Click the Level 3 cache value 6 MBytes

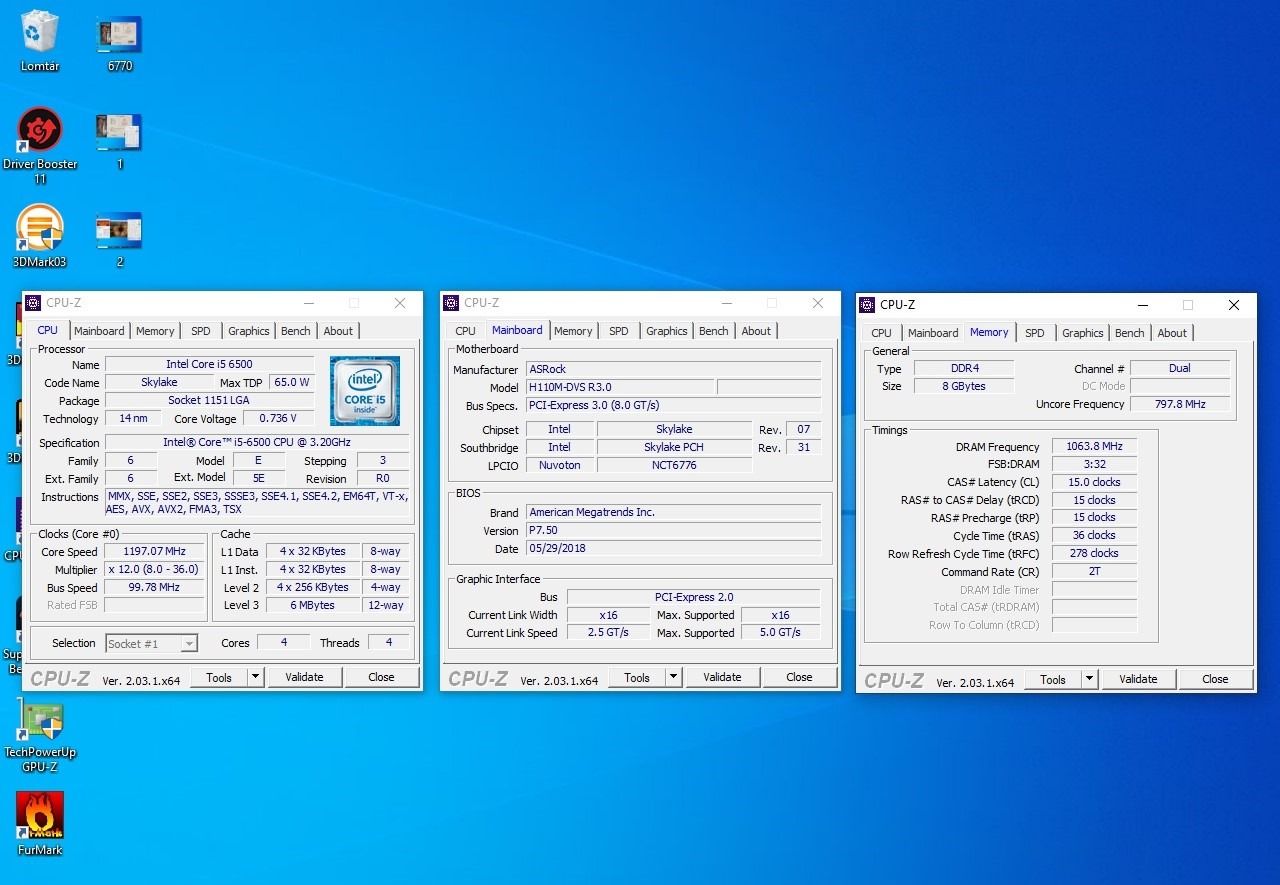click(313, 605)
